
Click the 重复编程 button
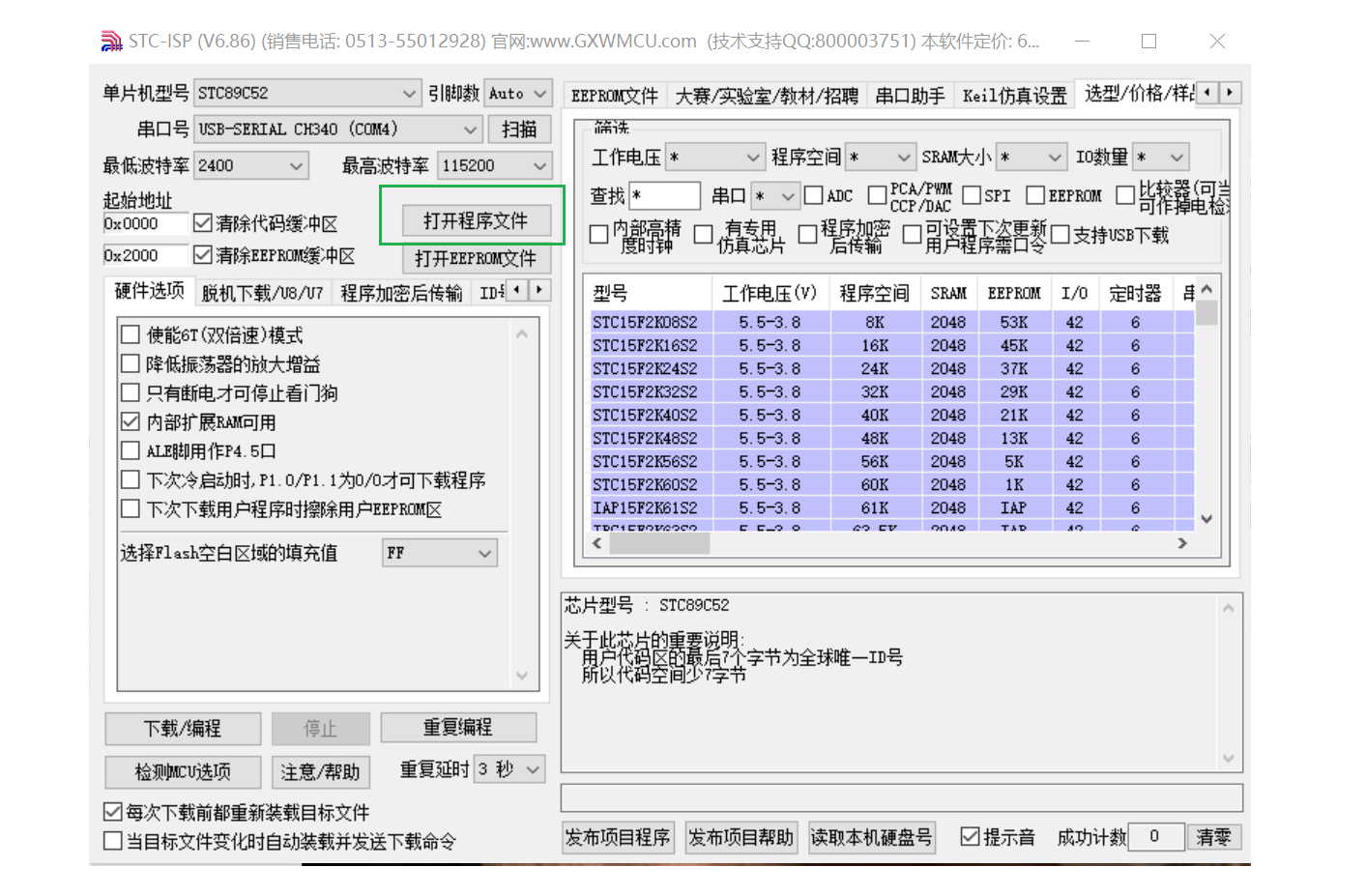point(458,727)
